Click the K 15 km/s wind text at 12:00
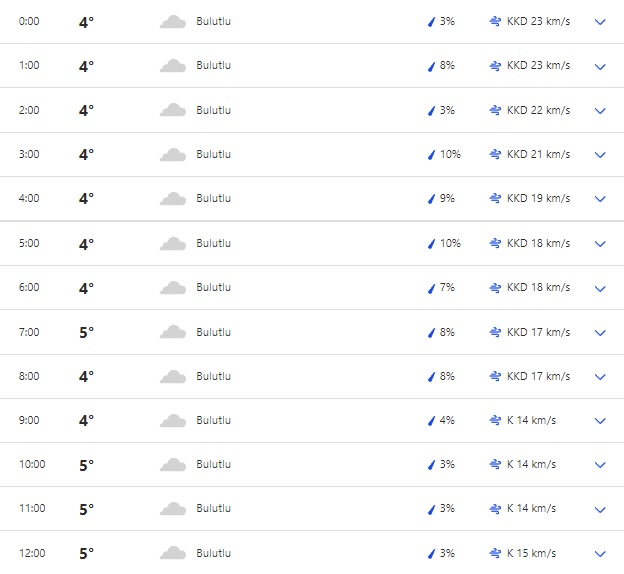Image resolution: width=624 pixels, height=574 pixels. coord(531,554)
